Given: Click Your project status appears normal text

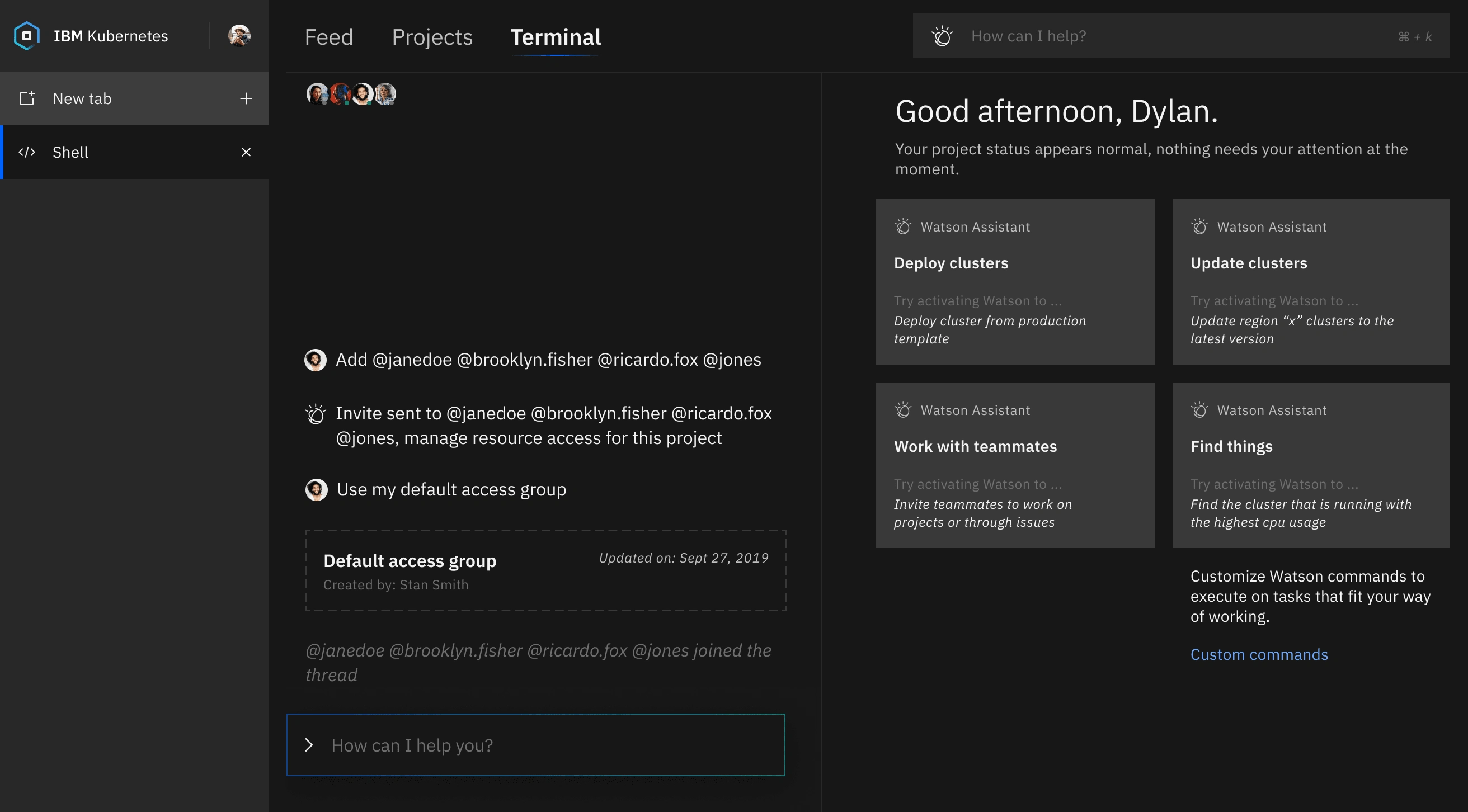Looking at the screenshot, I should coord(1151,159).
